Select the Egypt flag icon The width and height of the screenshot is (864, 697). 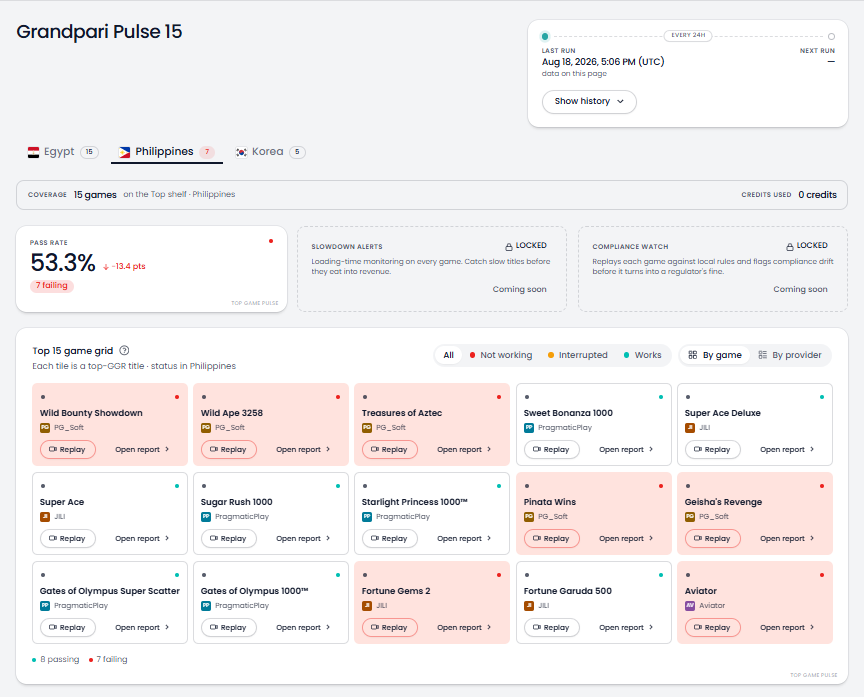[x=34, y=152]
